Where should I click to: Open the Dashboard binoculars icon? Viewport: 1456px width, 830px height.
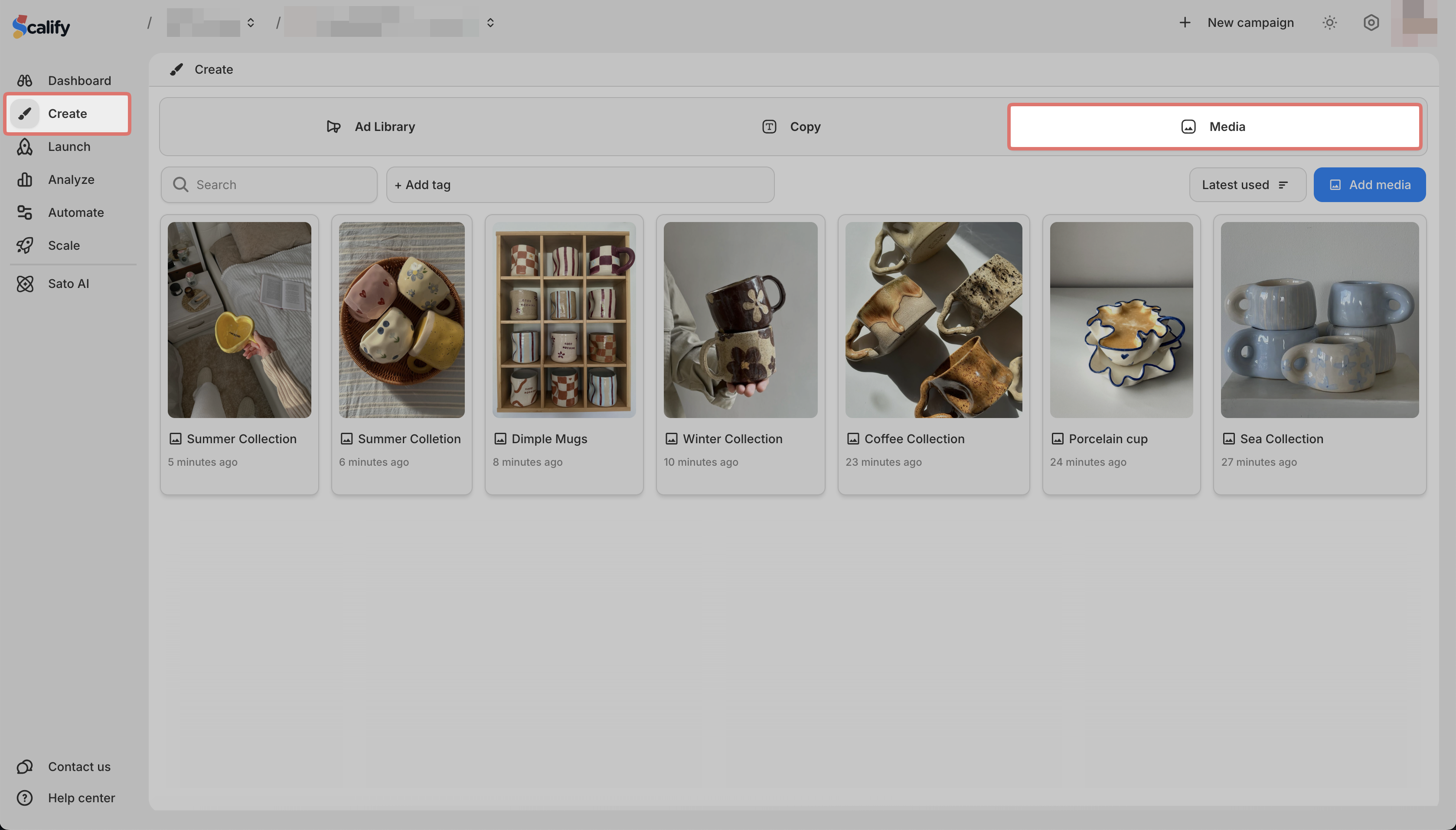[x=25, y=80]
